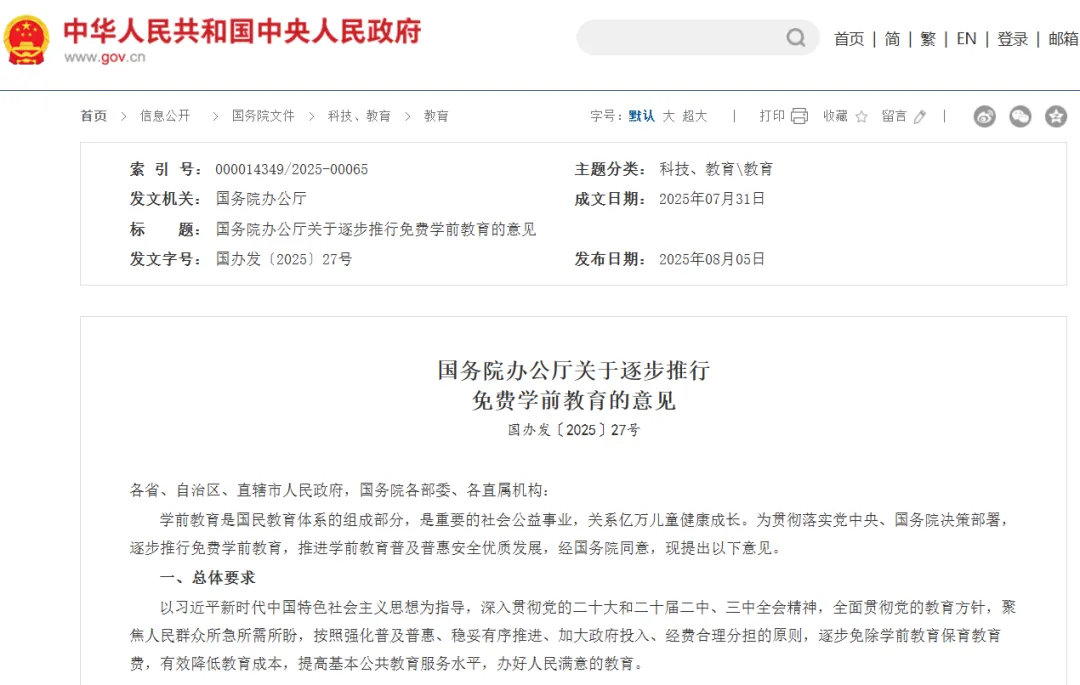Screen dimensions: 1080x685
Task: Click the national emblem logo
Action: pos(26,40)
